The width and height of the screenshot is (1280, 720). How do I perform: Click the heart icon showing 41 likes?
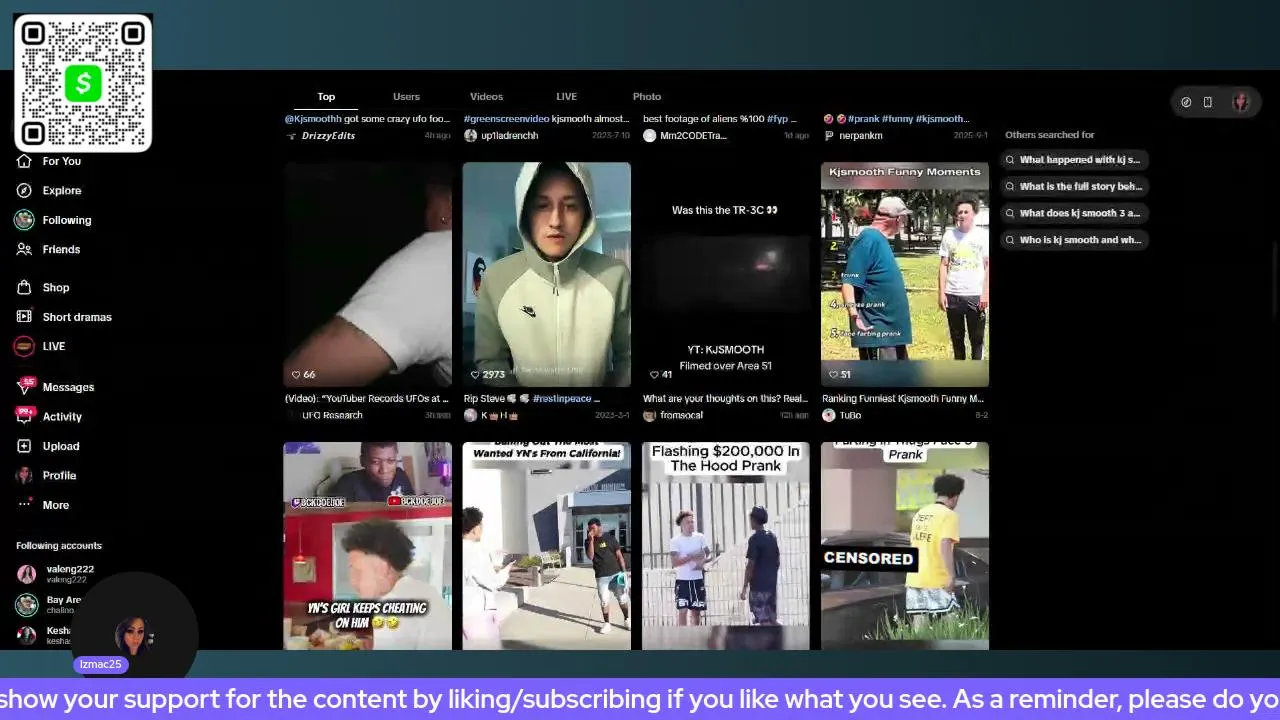pos(654,375)
